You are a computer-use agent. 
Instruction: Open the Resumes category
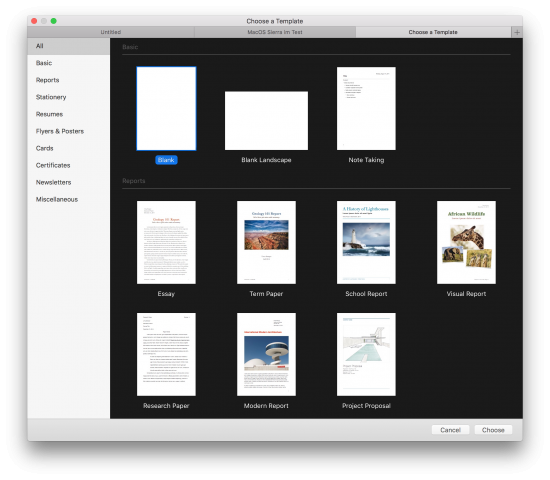tap(69, 114)
